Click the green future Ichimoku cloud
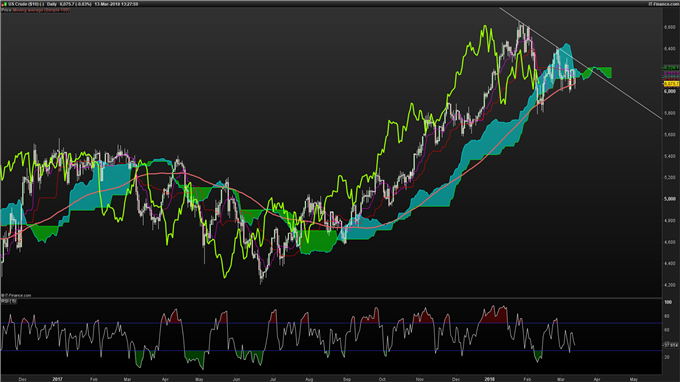 pyautogui.click(x=598, y=72)
